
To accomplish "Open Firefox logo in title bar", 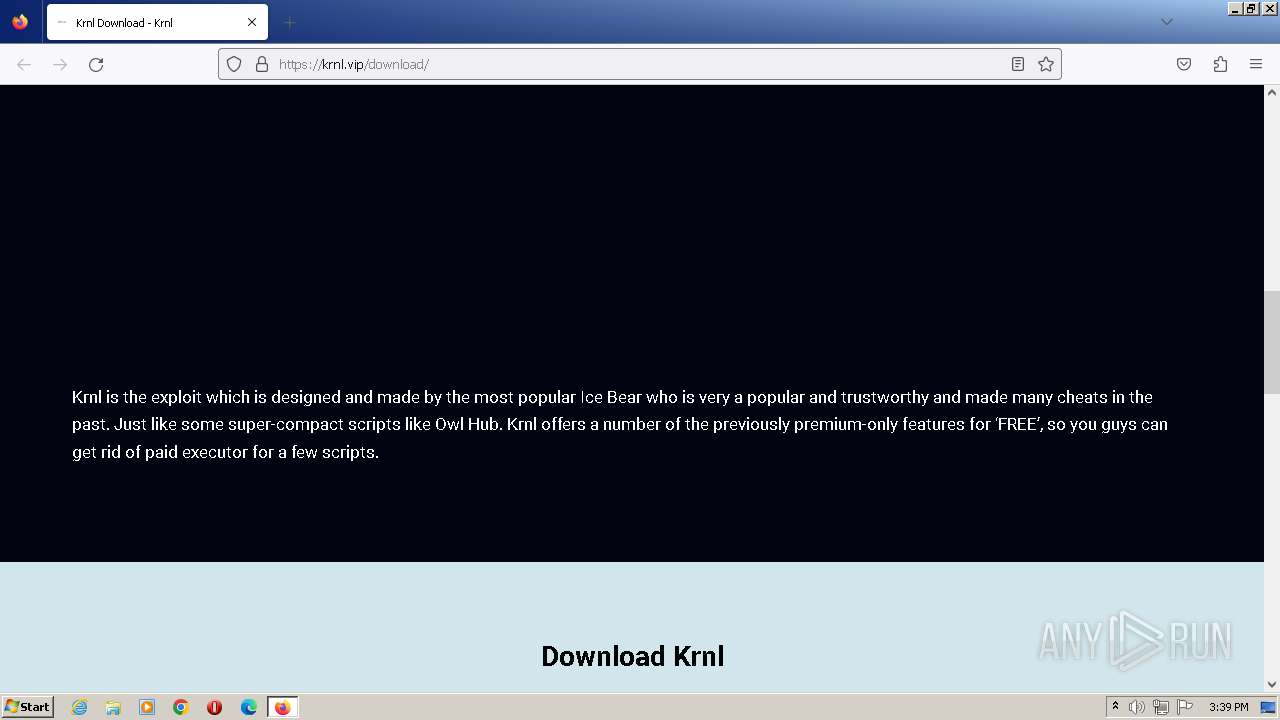I will [20, 22].
